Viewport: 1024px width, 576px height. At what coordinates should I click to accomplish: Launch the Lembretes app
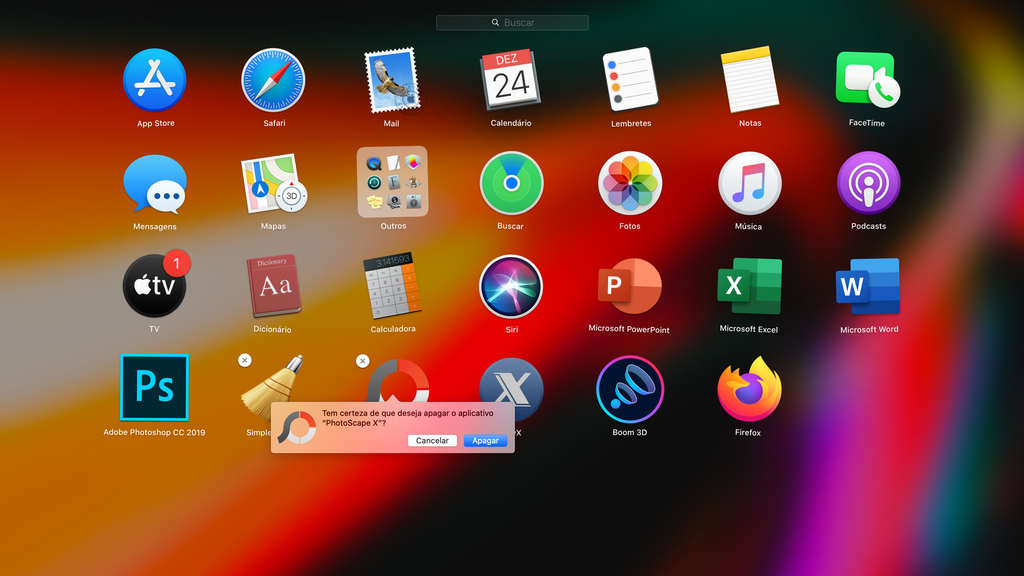coord(630,79)
